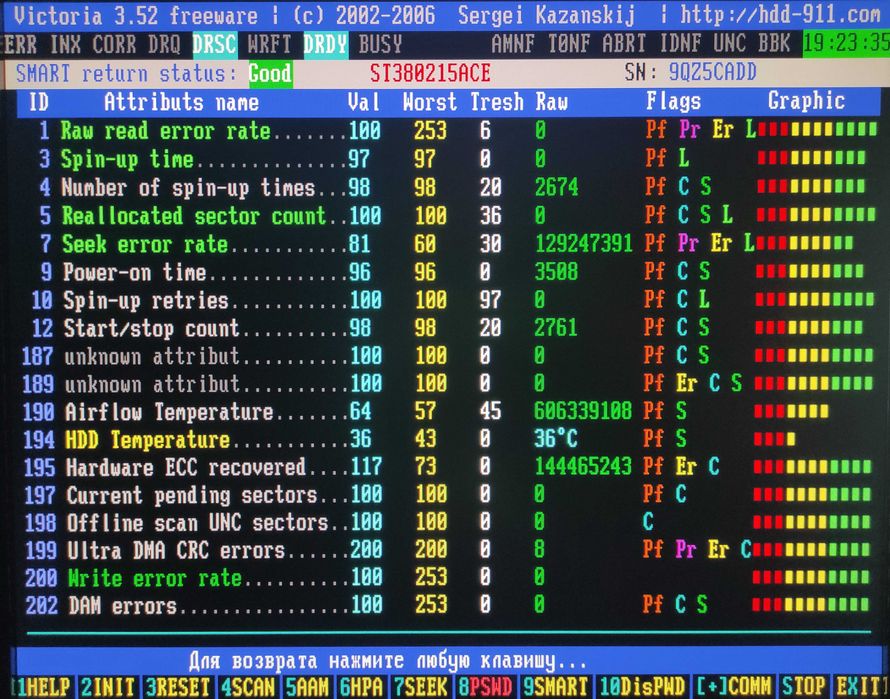Click the BUSY status indicator
890x699 pixels.
click(x=381, y=44)
